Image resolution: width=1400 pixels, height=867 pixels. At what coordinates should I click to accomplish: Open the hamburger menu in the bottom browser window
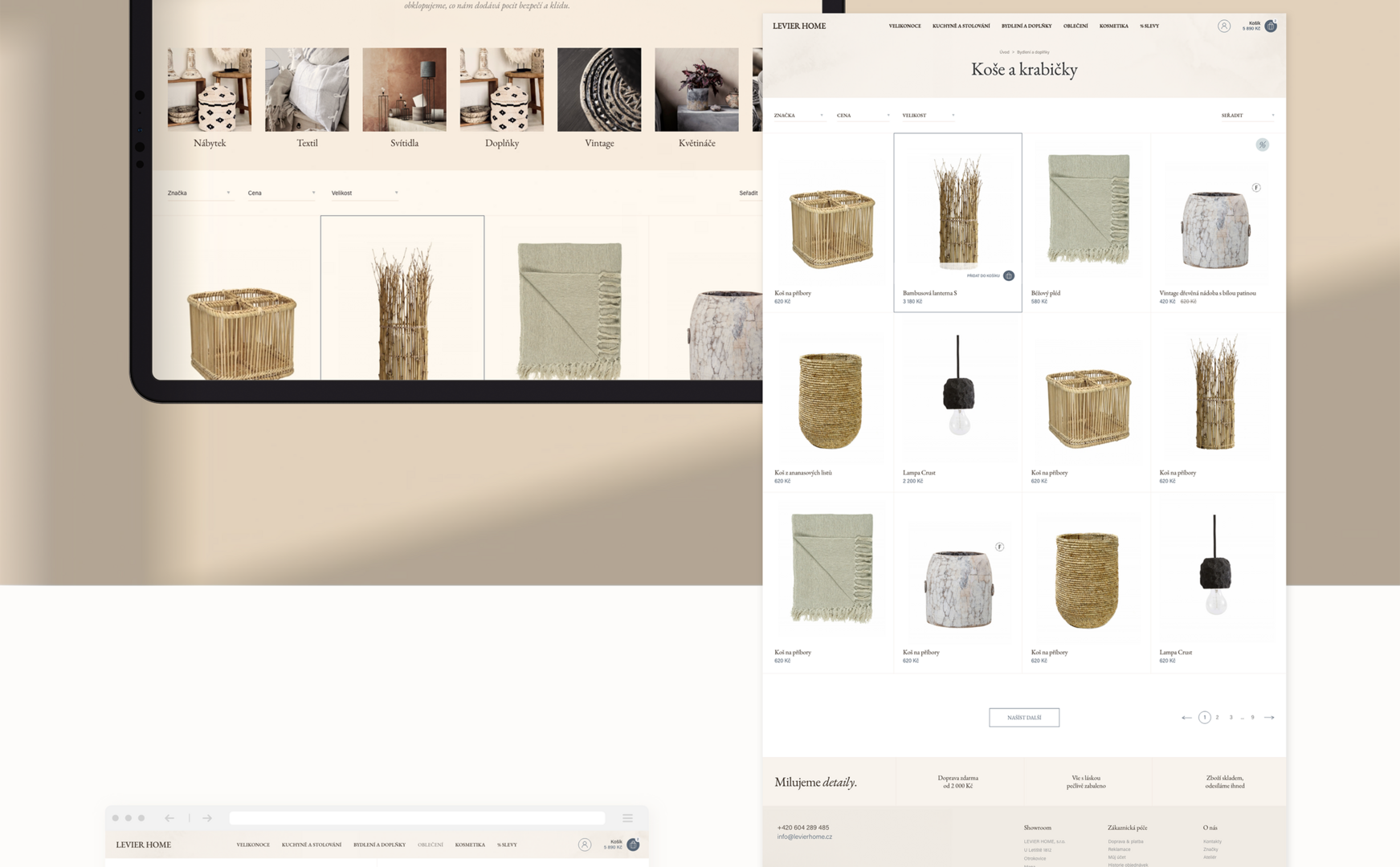(627, 818)
